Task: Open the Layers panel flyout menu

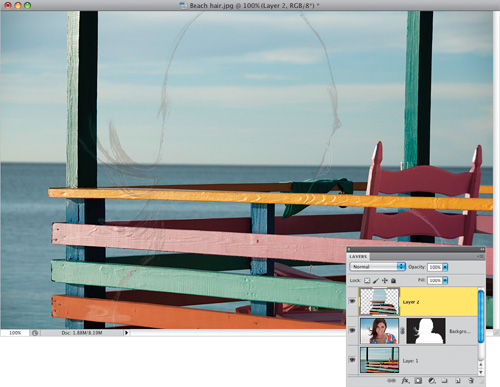Action: (x=480, y=257)
